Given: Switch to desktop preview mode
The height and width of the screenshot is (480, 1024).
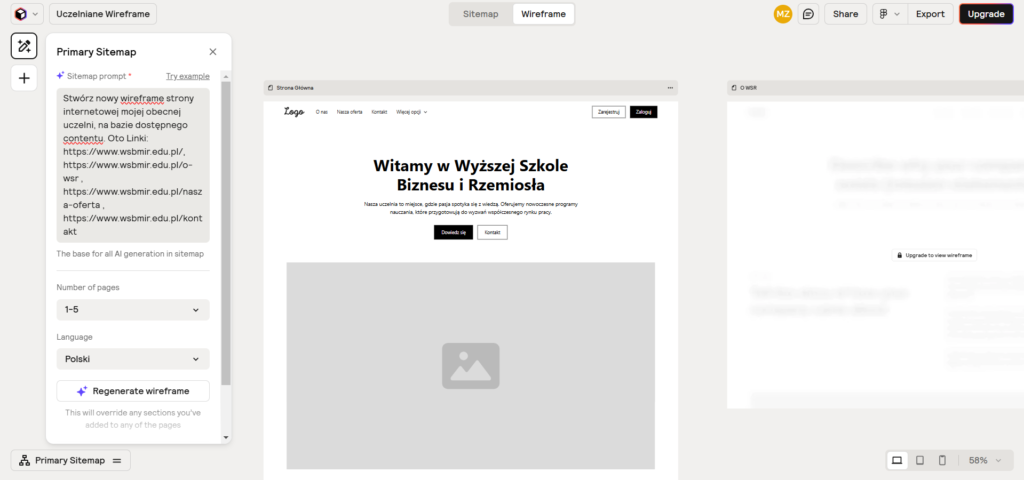Looking at the screenshot, I should (897, 460).
